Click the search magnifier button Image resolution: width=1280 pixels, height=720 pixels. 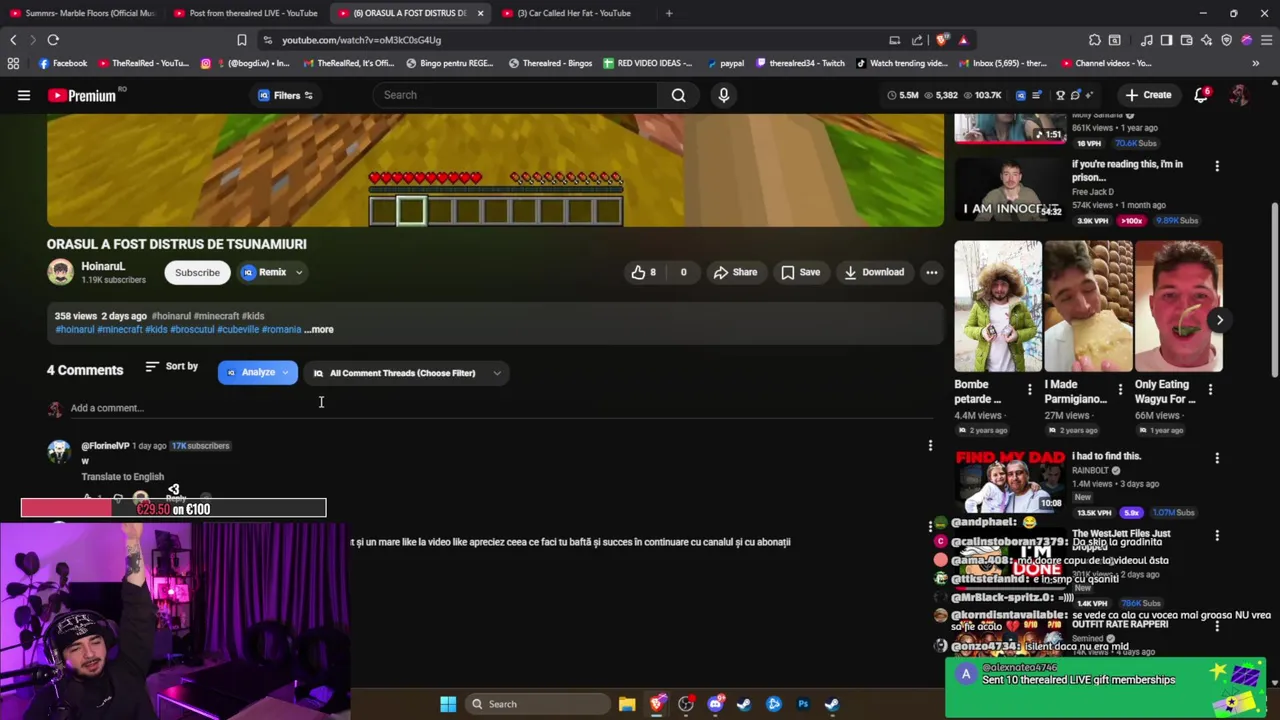pos(678,95)
